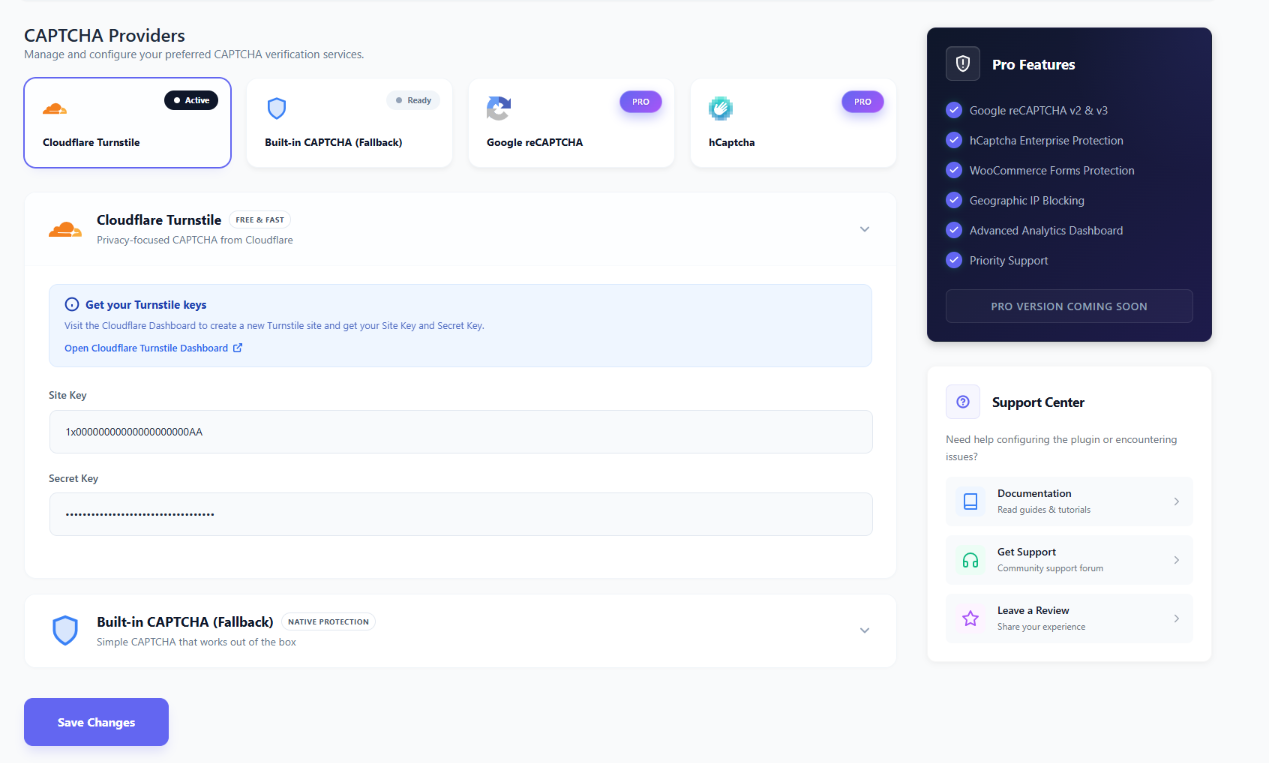Click inside the Site Key input field

click(460, 431)
